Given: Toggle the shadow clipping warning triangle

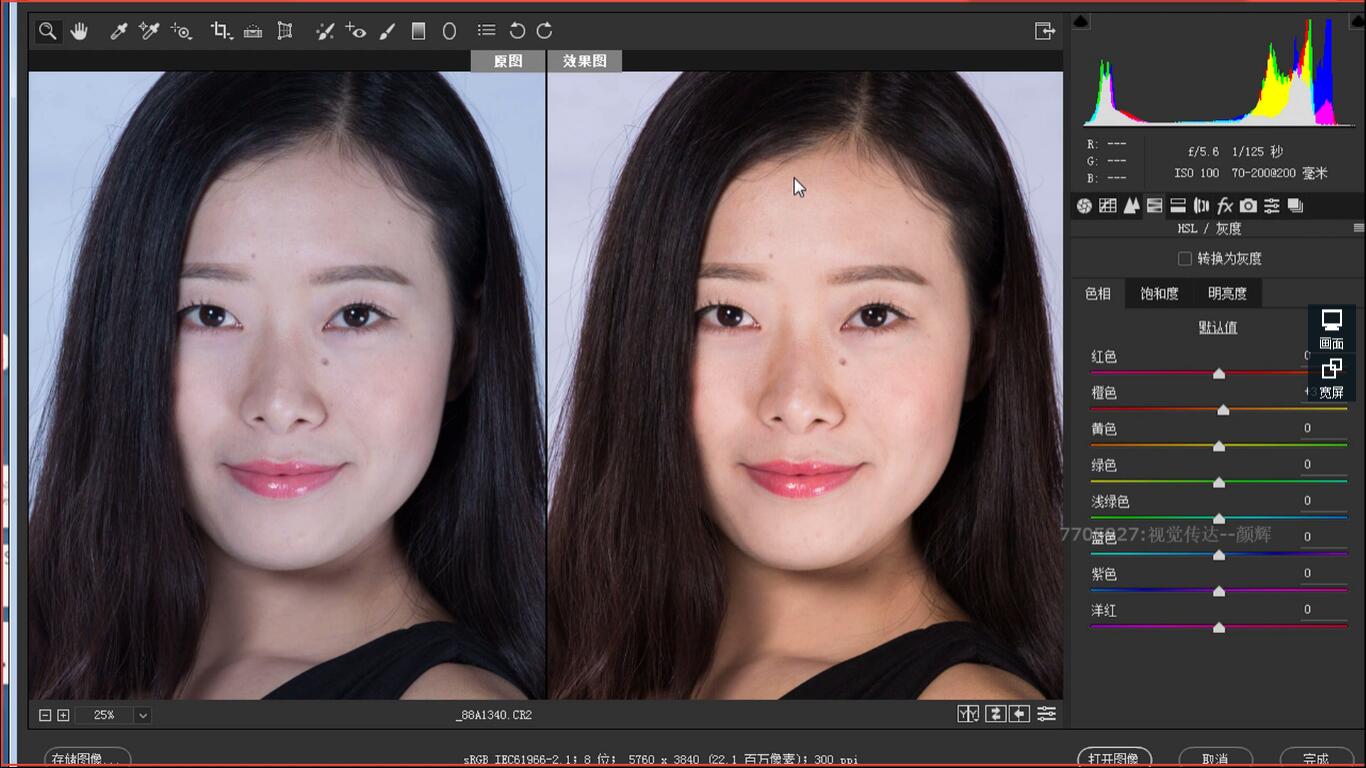Looking at the screenshot, I should point(1081,22).
